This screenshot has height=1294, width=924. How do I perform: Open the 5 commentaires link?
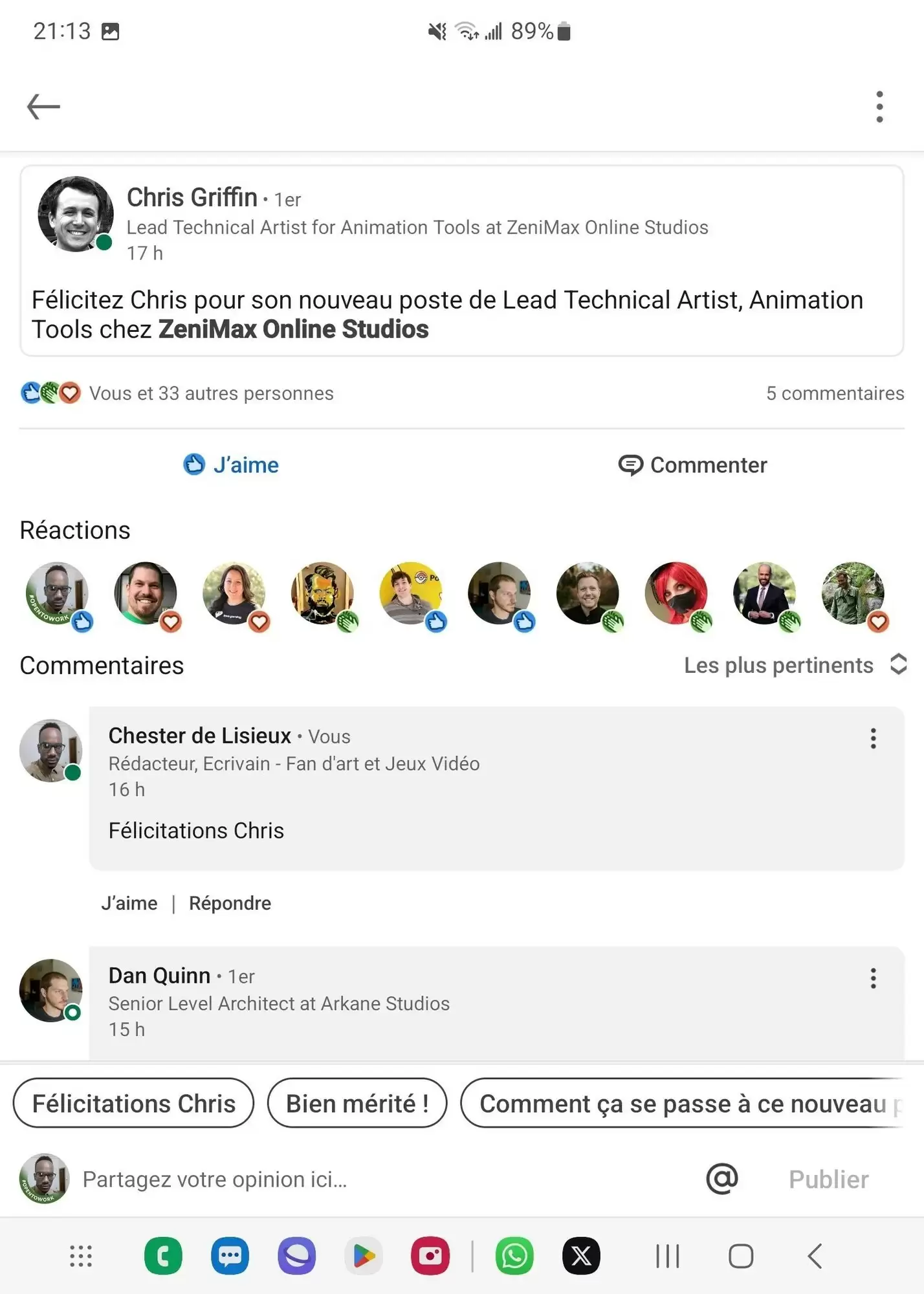coord(835,393)
